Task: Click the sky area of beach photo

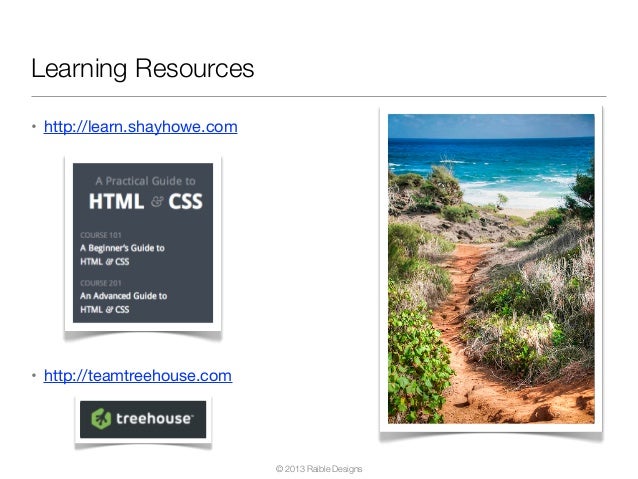Action: (491, 126)
